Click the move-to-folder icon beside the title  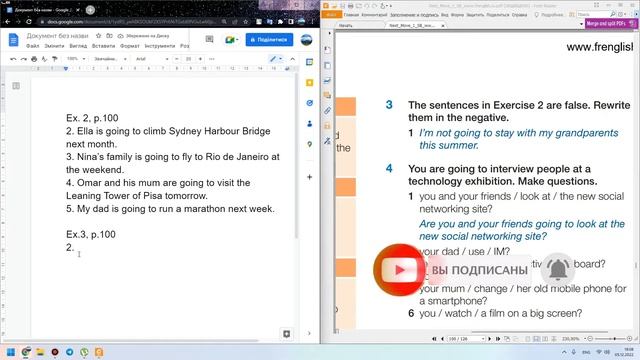[x=109, y=36]
